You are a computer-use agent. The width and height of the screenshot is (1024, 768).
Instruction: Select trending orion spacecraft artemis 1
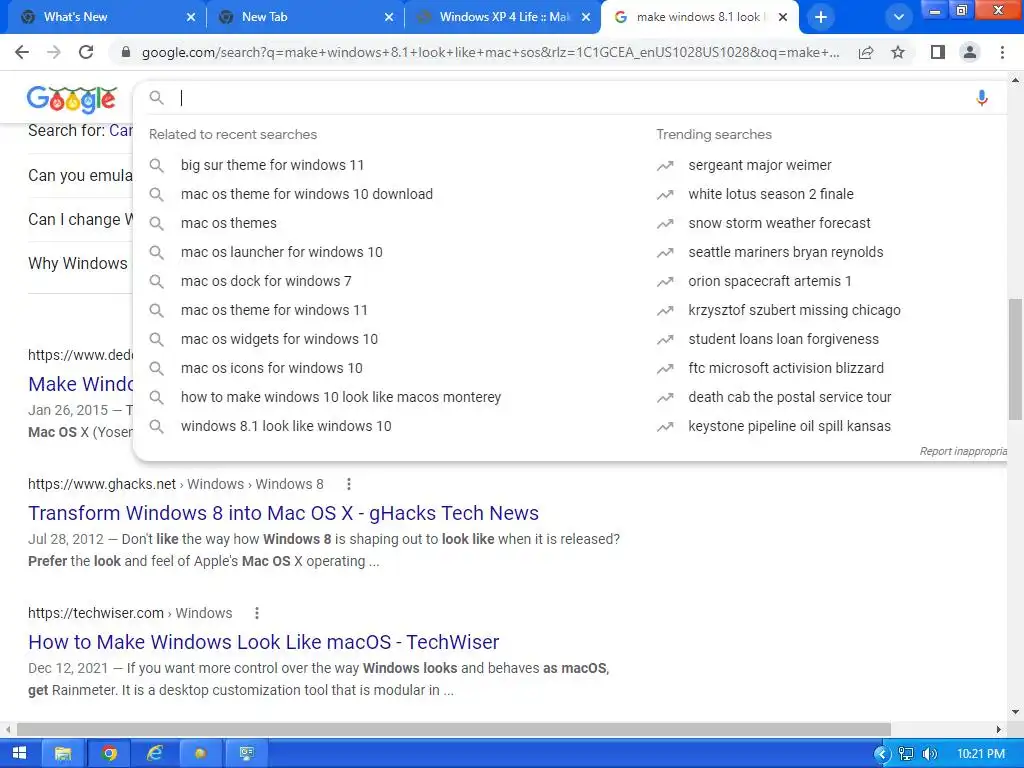pyautogui.click(x=770, y=281)
